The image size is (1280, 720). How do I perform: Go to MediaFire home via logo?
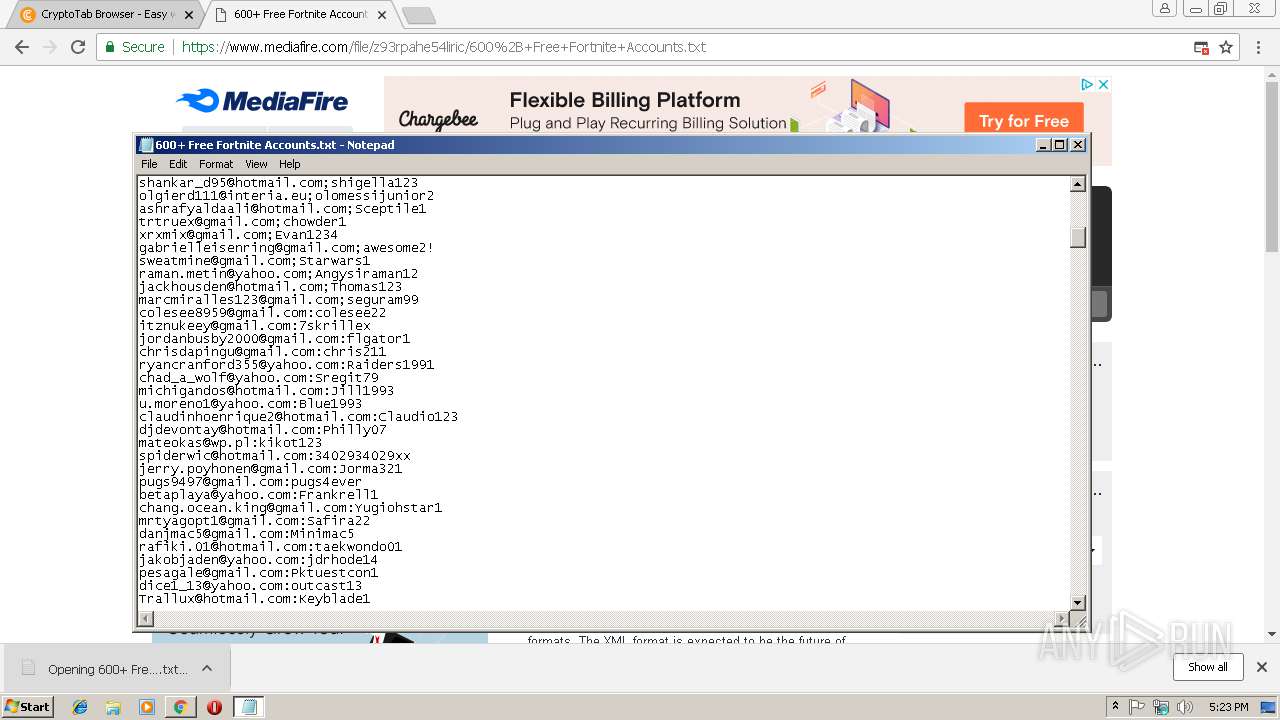tap(262, 101)
